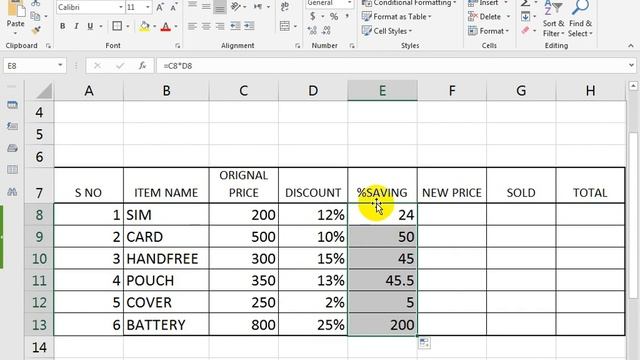Open the Conditional Formatting menu
Viewport: 640px width, 360px height.
[409, 3]
